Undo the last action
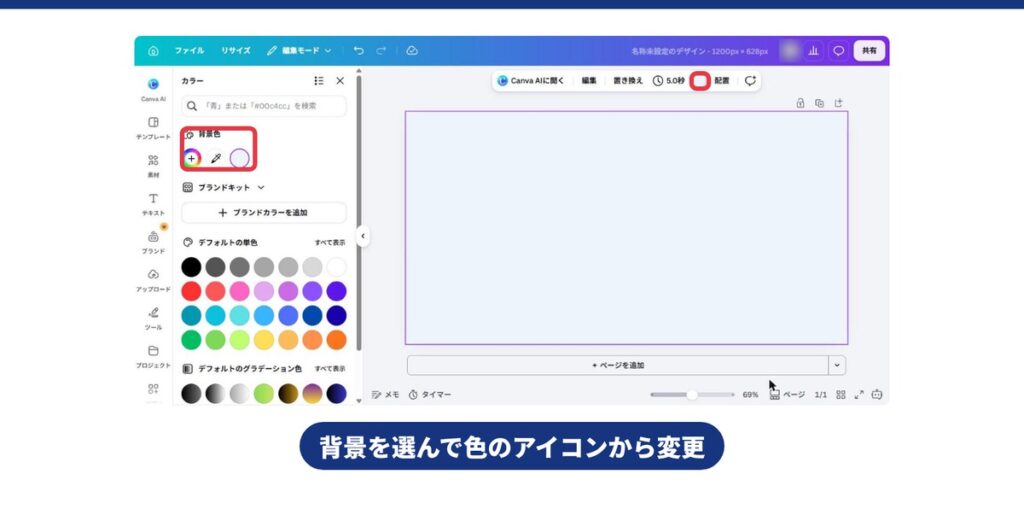 coord(359,51)
